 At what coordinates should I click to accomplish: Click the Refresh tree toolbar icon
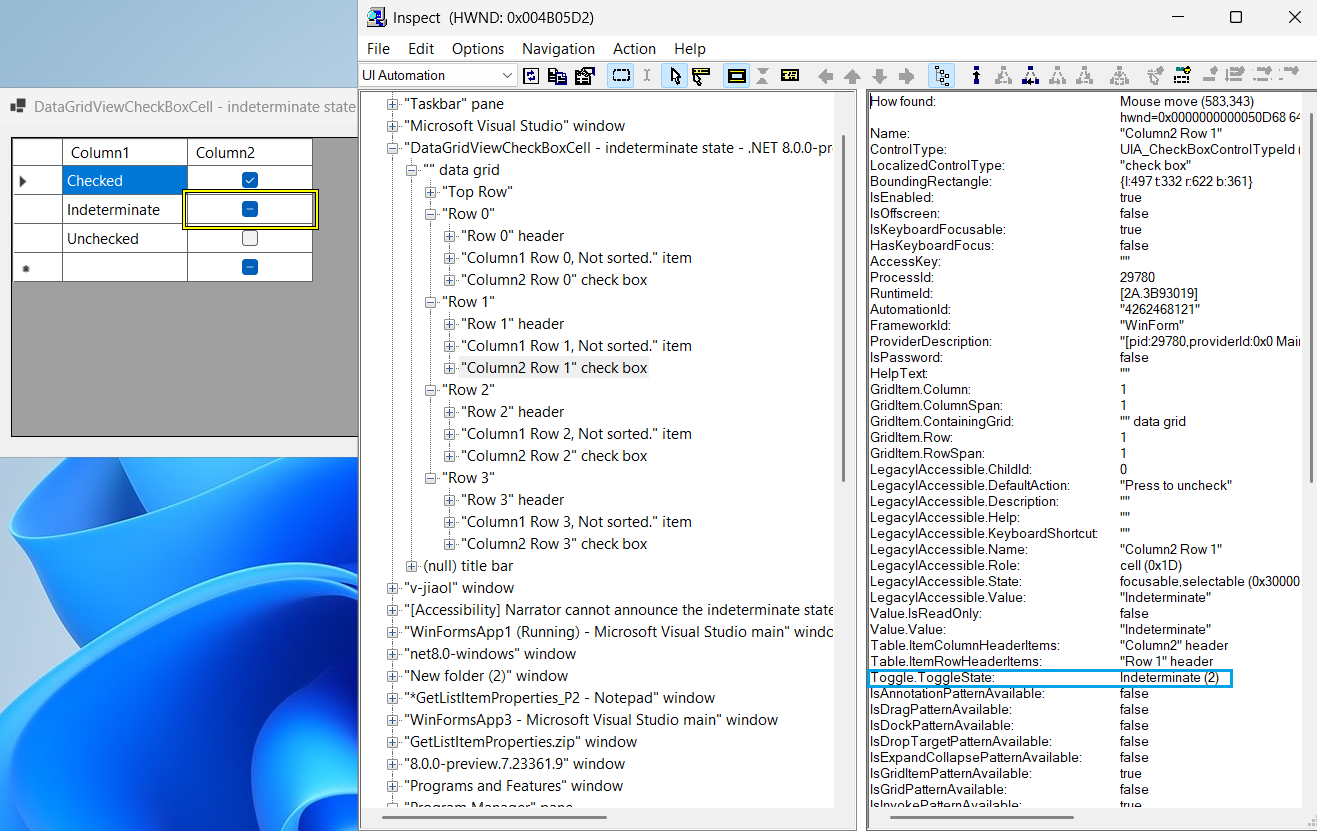coord(531,75)
